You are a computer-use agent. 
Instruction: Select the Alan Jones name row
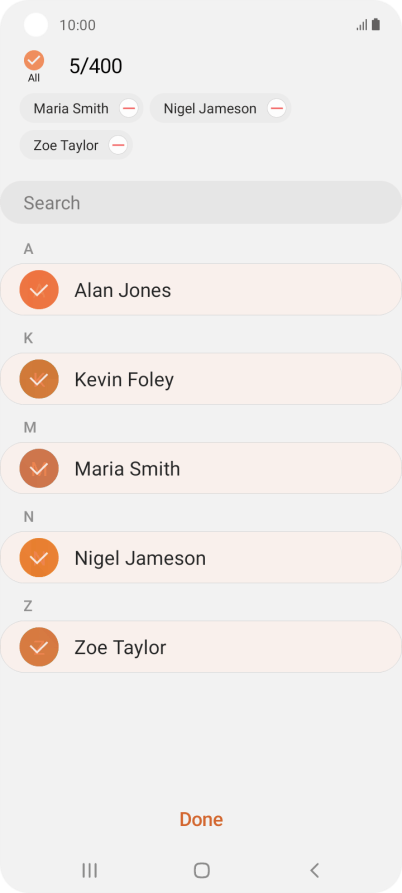[201, 290]
